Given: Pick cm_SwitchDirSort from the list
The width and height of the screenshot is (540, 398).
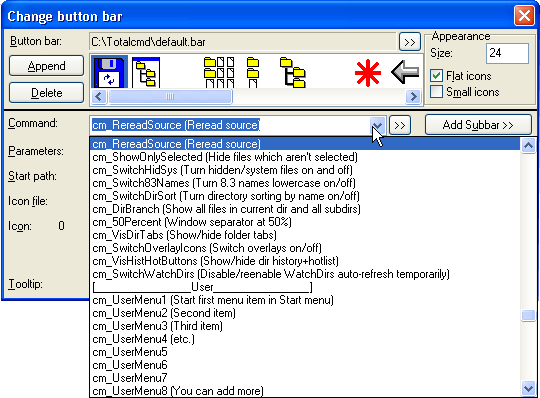Looking at the screenshot, I should tap(305, 196).
